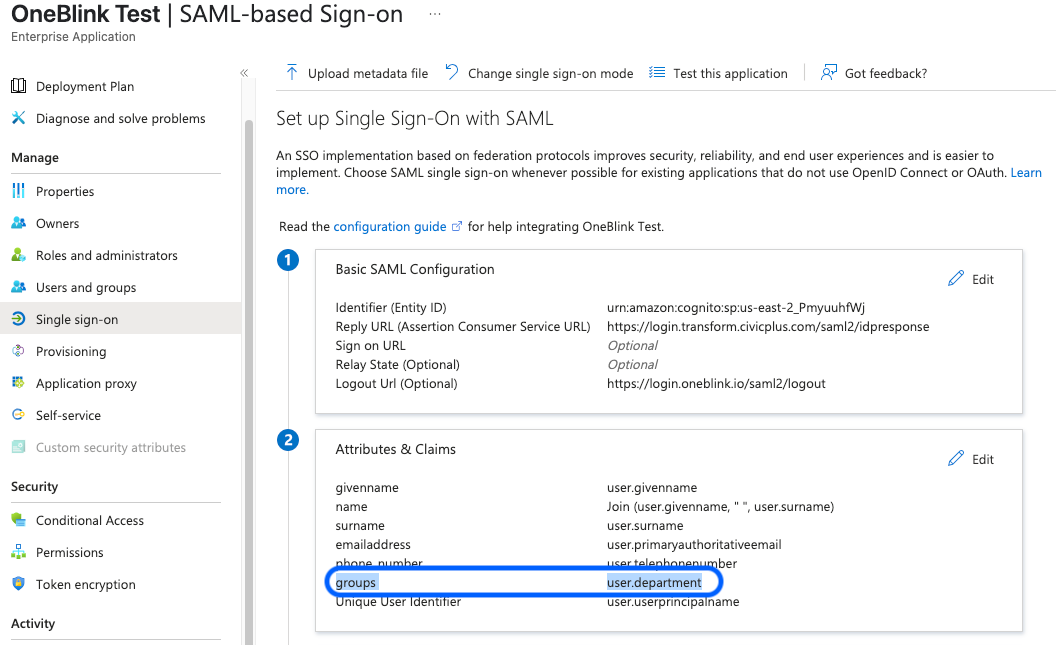The image size is (1056, 645).
Task: Click the groups claim name
Action: (x=356, y=582)
